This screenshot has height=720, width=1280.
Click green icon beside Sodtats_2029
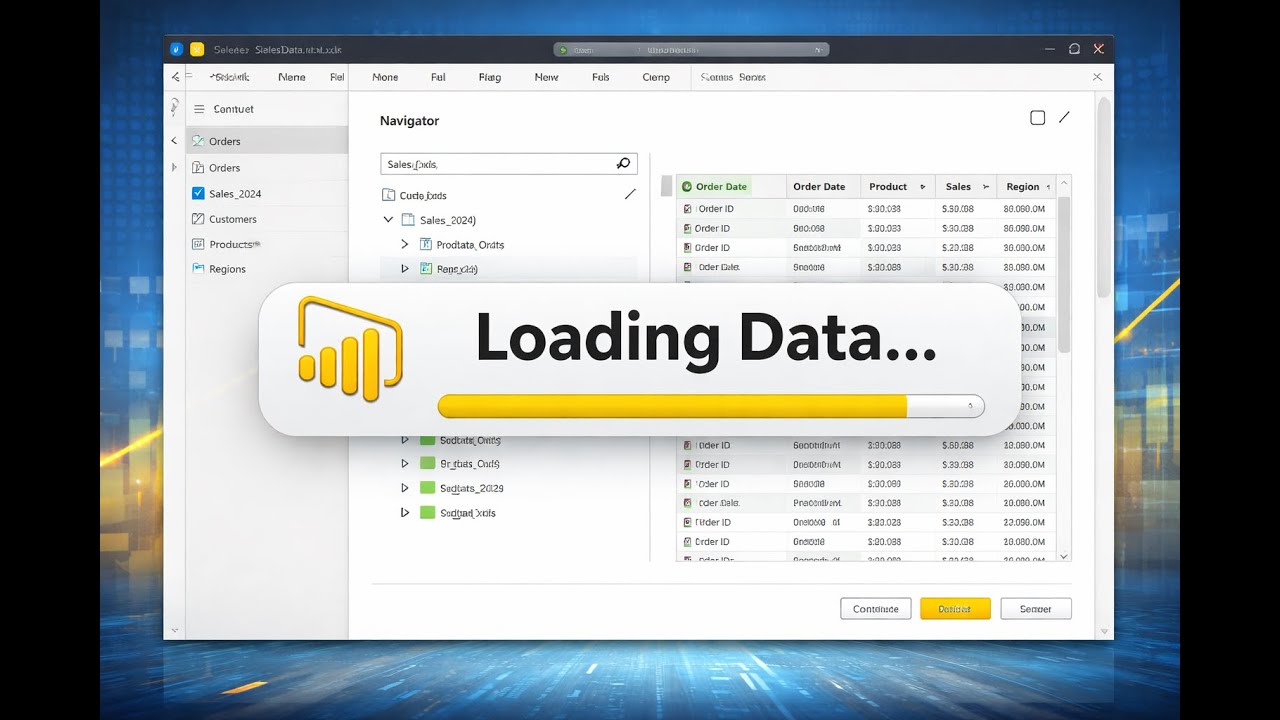[x=428, y=488]
